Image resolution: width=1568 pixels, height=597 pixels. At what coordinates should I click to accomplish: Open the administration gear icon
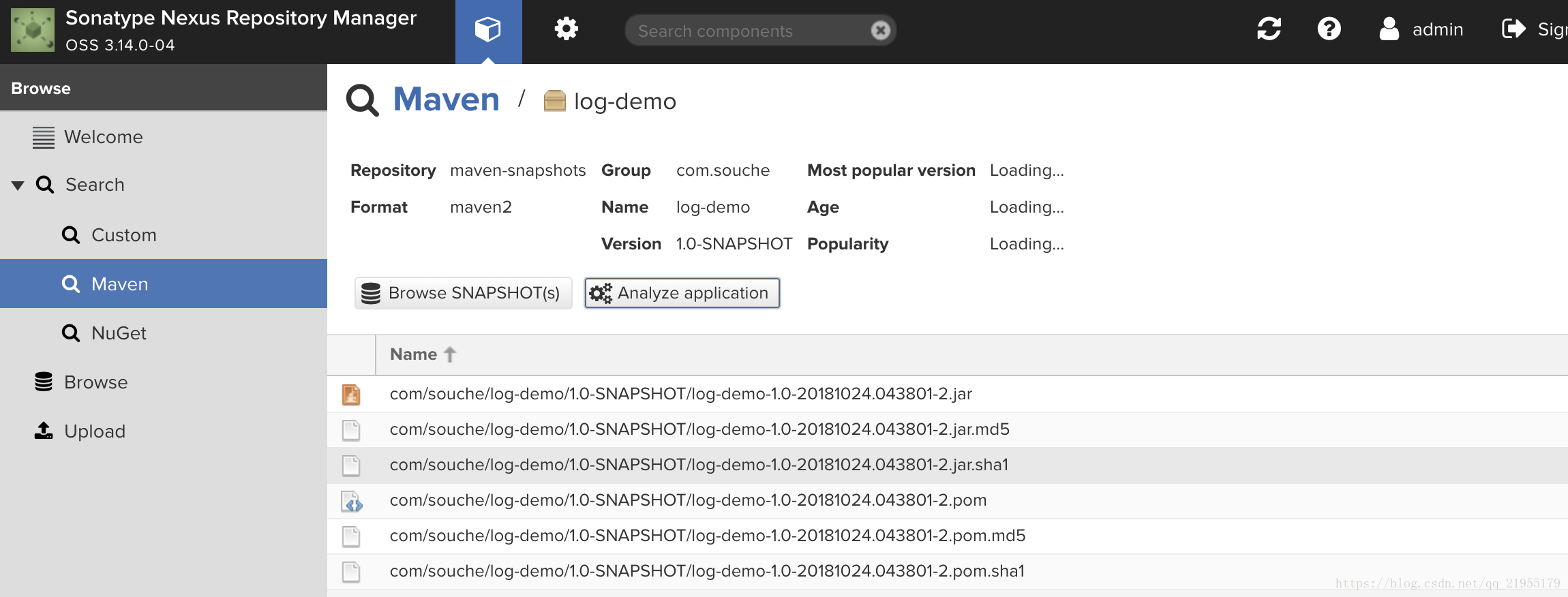point(566,29)
